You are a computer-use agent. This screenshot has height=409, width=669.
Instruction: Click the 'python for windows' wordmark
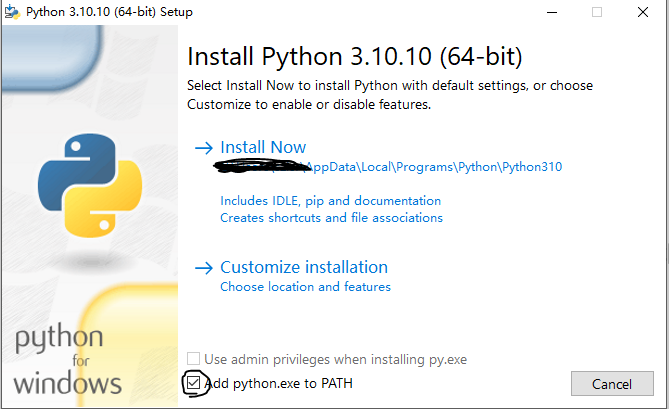(x=68, y=360)
